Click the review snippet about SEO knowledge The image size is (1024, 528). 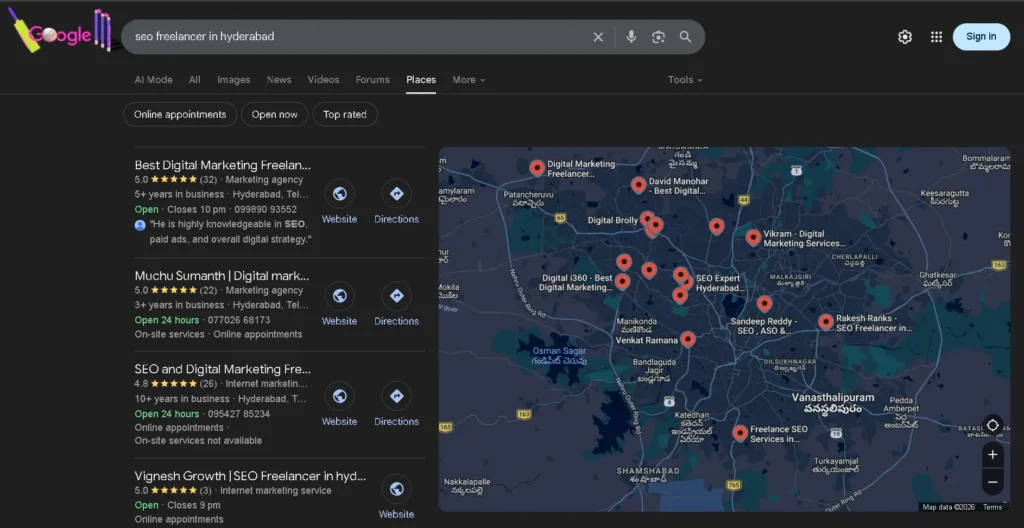point(230,232)
